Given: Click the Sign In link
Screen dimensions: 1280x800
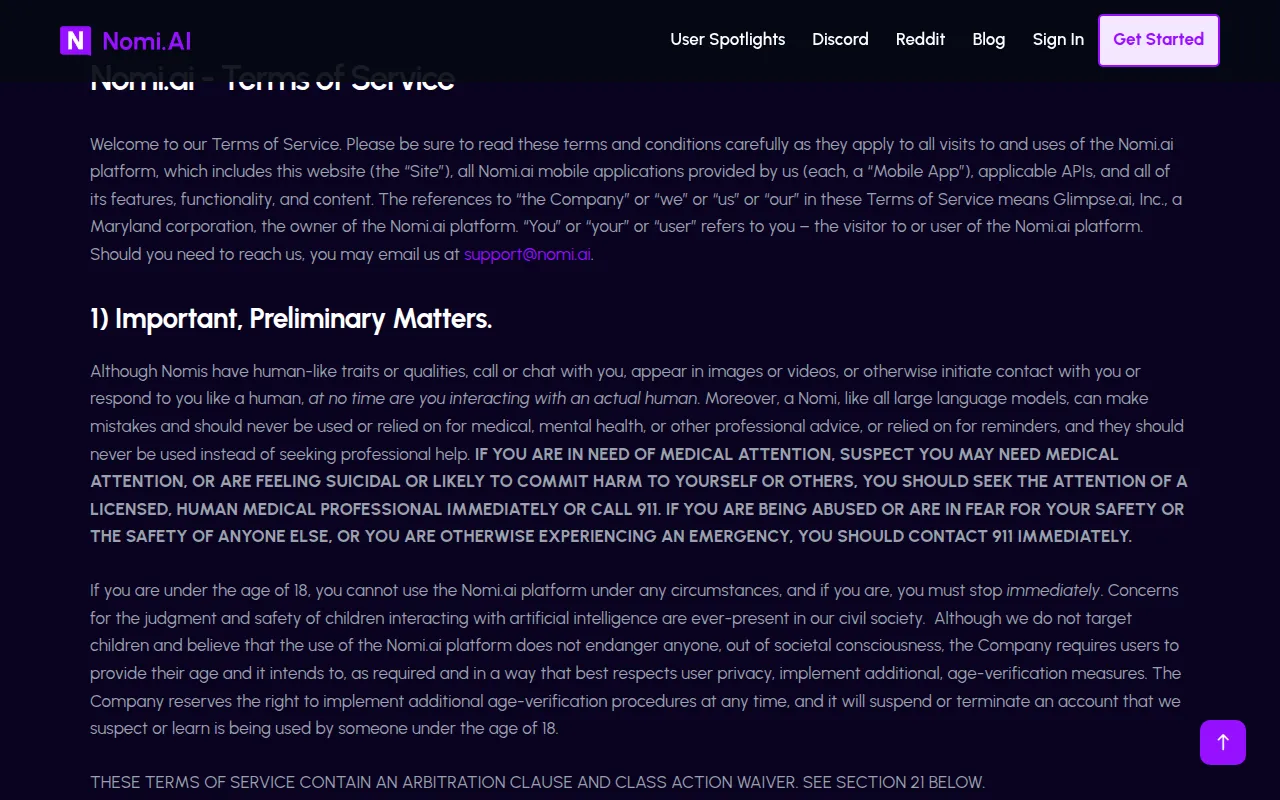Looking at the screenshot, I should coord(1058,39).
